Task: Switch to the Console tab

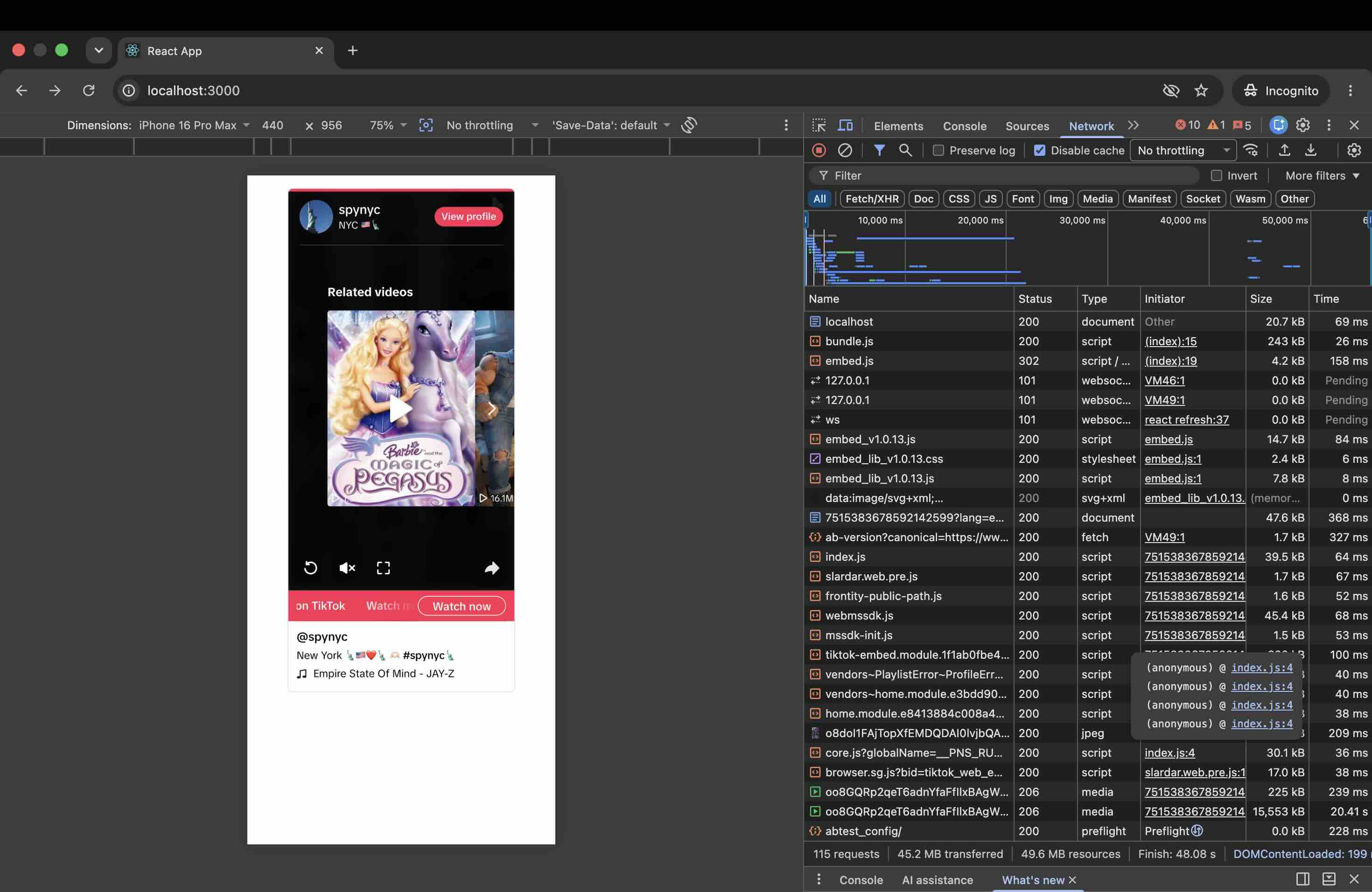Action: click(965, 125)
